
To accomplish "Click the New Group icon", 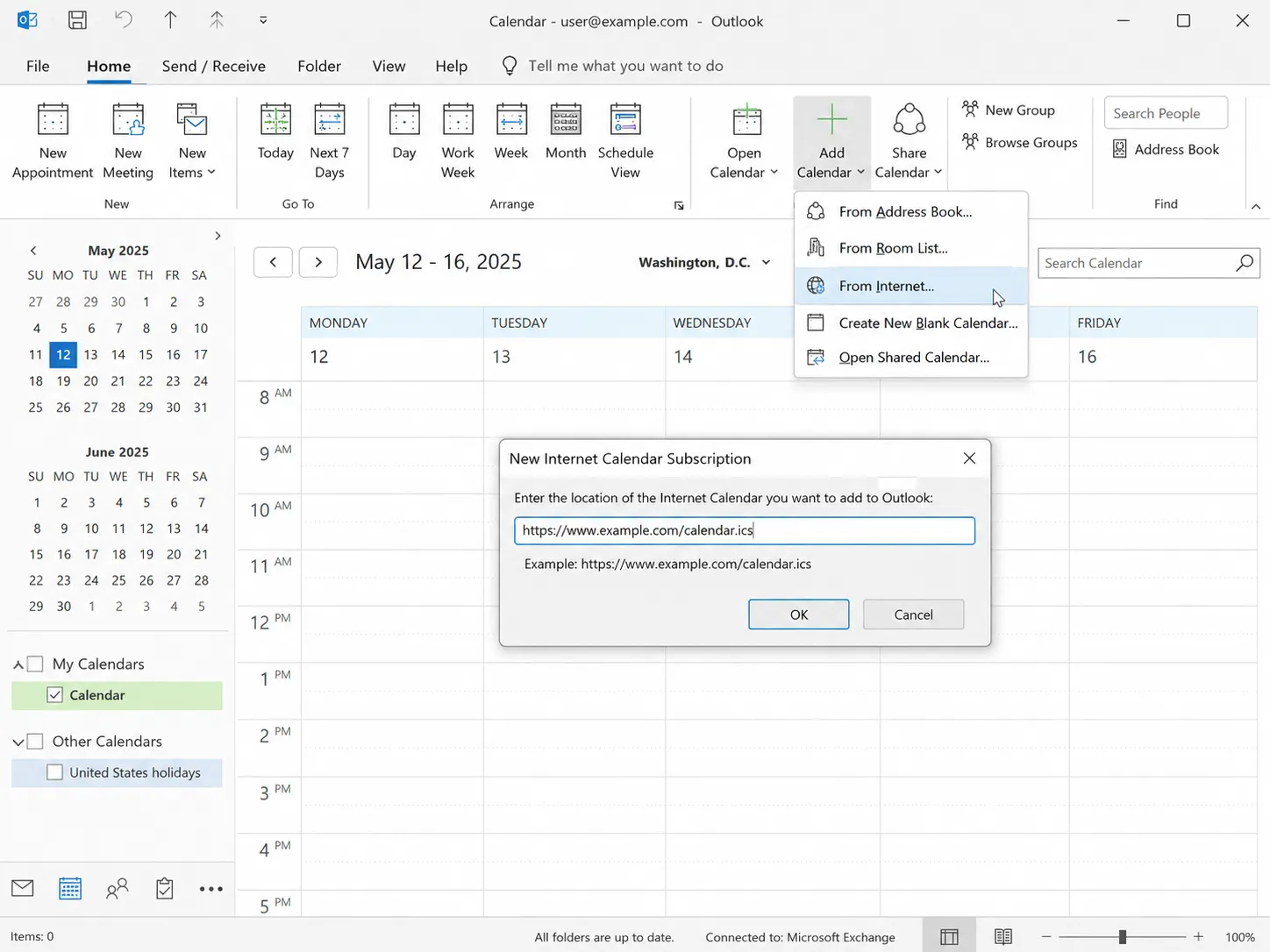I will tap(970, 109).
